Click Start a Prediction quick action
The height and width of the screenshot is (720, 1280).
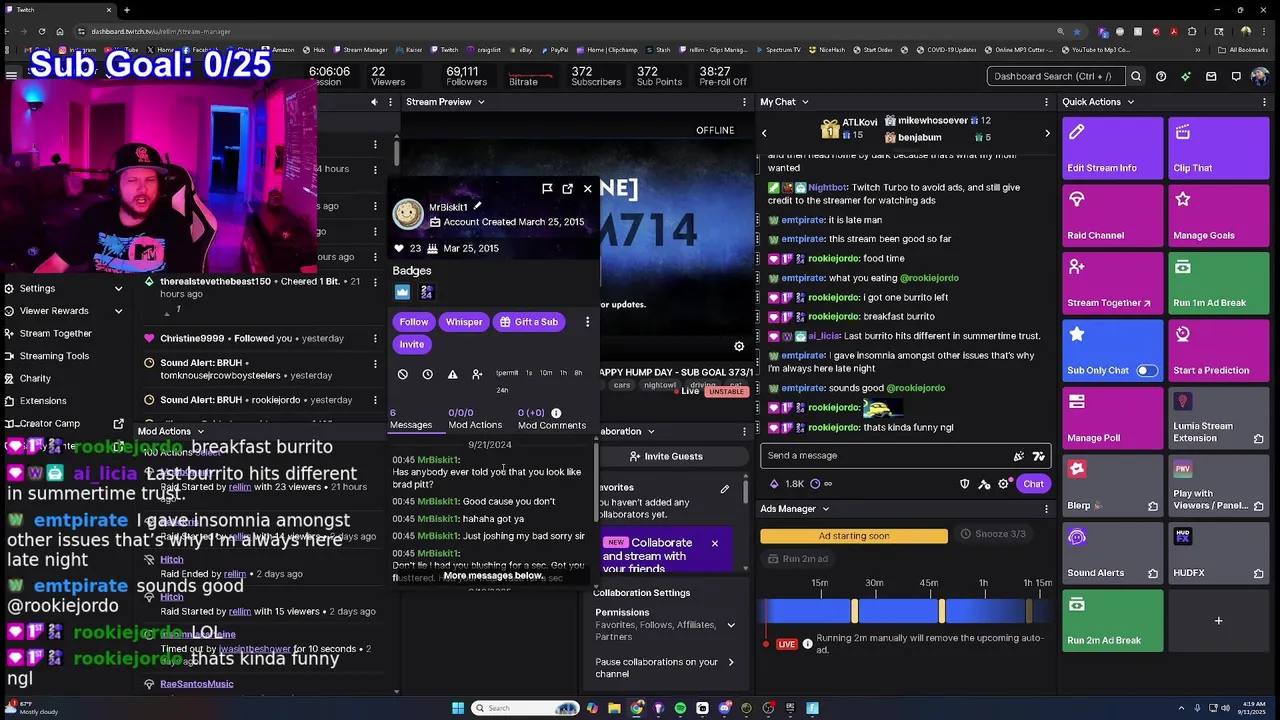point(1219,351)
